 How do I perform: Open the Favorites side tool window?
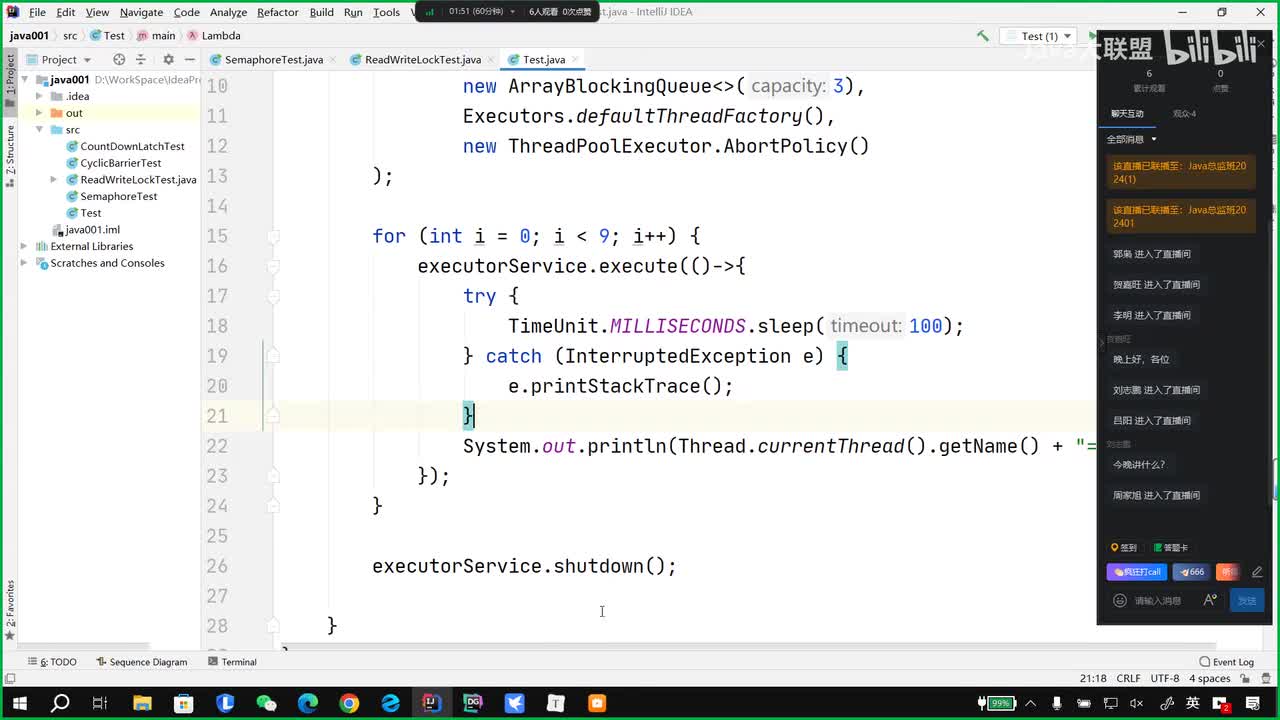click(x=10, y=610)
